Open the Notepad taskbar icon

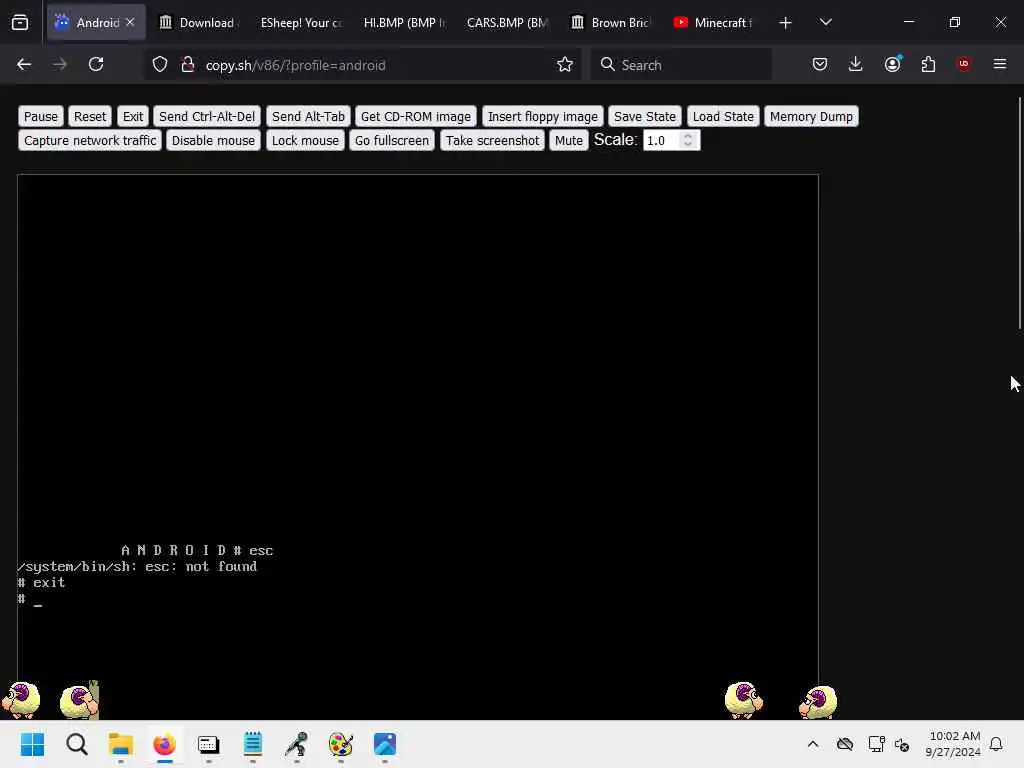click(x=253, y=744)
